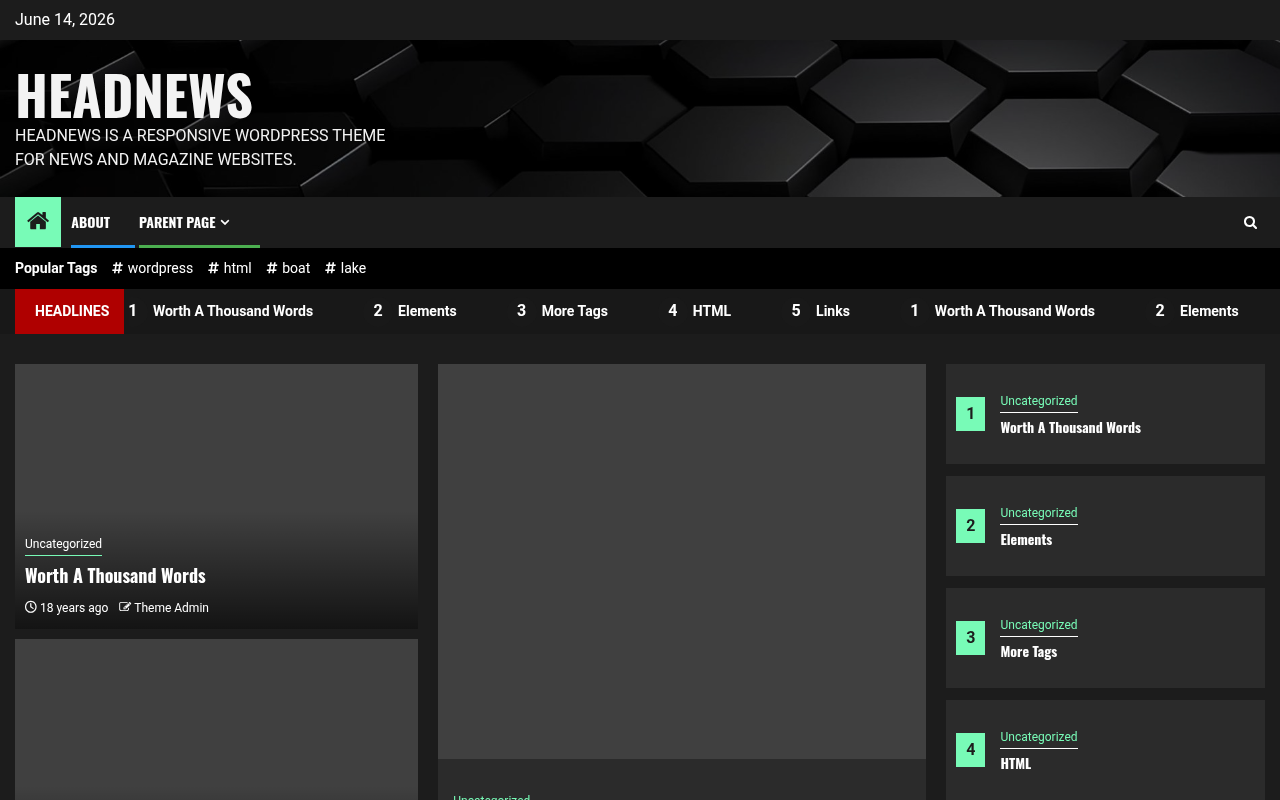Open the large center featured image
This screenshot has height=800, width=1280.
click(x=682, y=561)
